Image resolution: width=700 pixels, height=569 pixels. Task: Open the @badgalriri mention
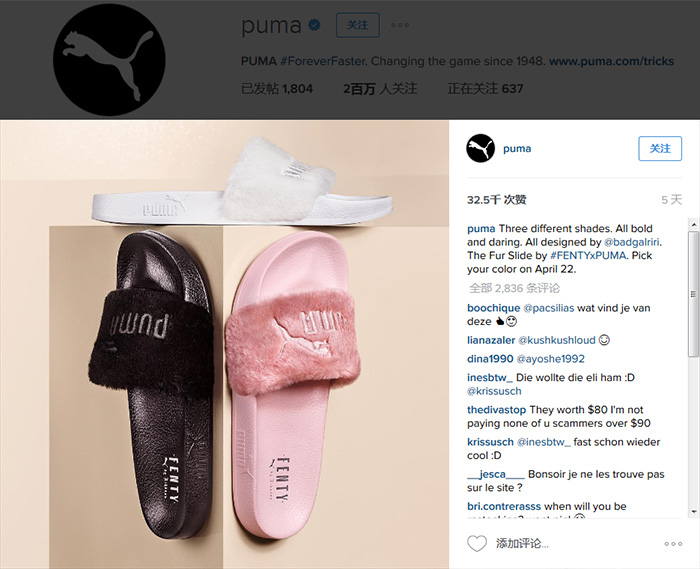click(632, 242)
